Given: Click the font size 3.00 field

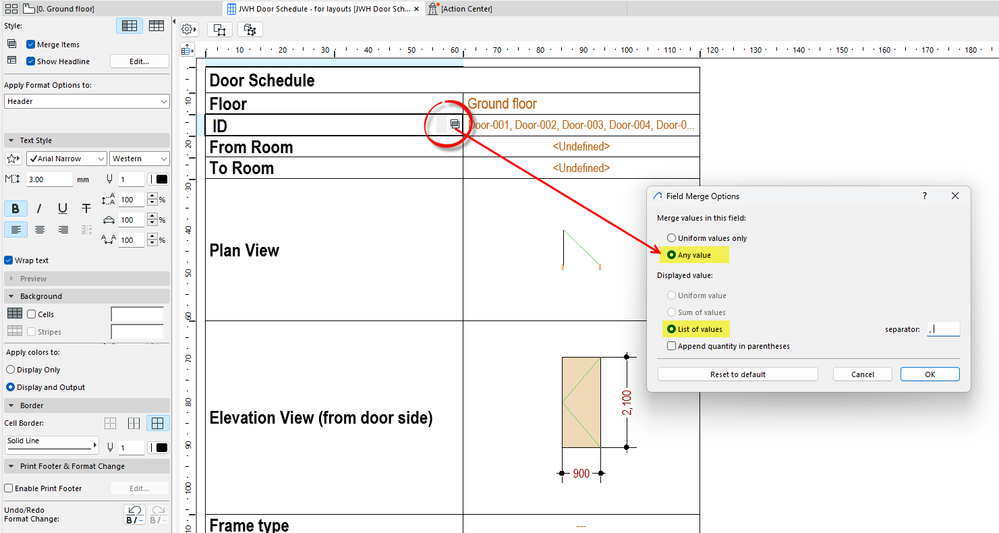Looking at the screenshot, I should (x=50, y=180).
